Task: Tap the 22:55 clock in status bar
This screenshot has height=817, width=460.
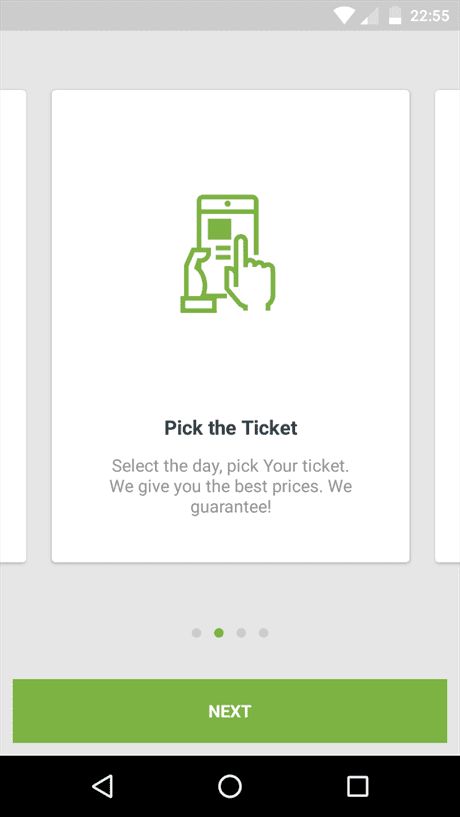Action: (x=429, y=16)
